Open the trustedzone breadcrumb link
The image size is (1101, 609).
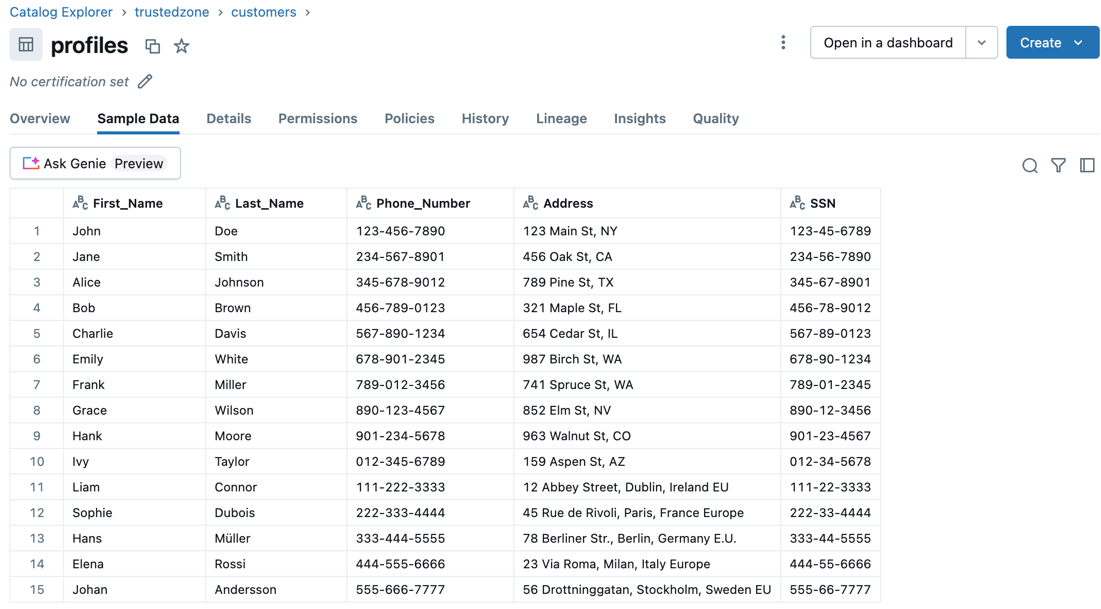[172, 13]
